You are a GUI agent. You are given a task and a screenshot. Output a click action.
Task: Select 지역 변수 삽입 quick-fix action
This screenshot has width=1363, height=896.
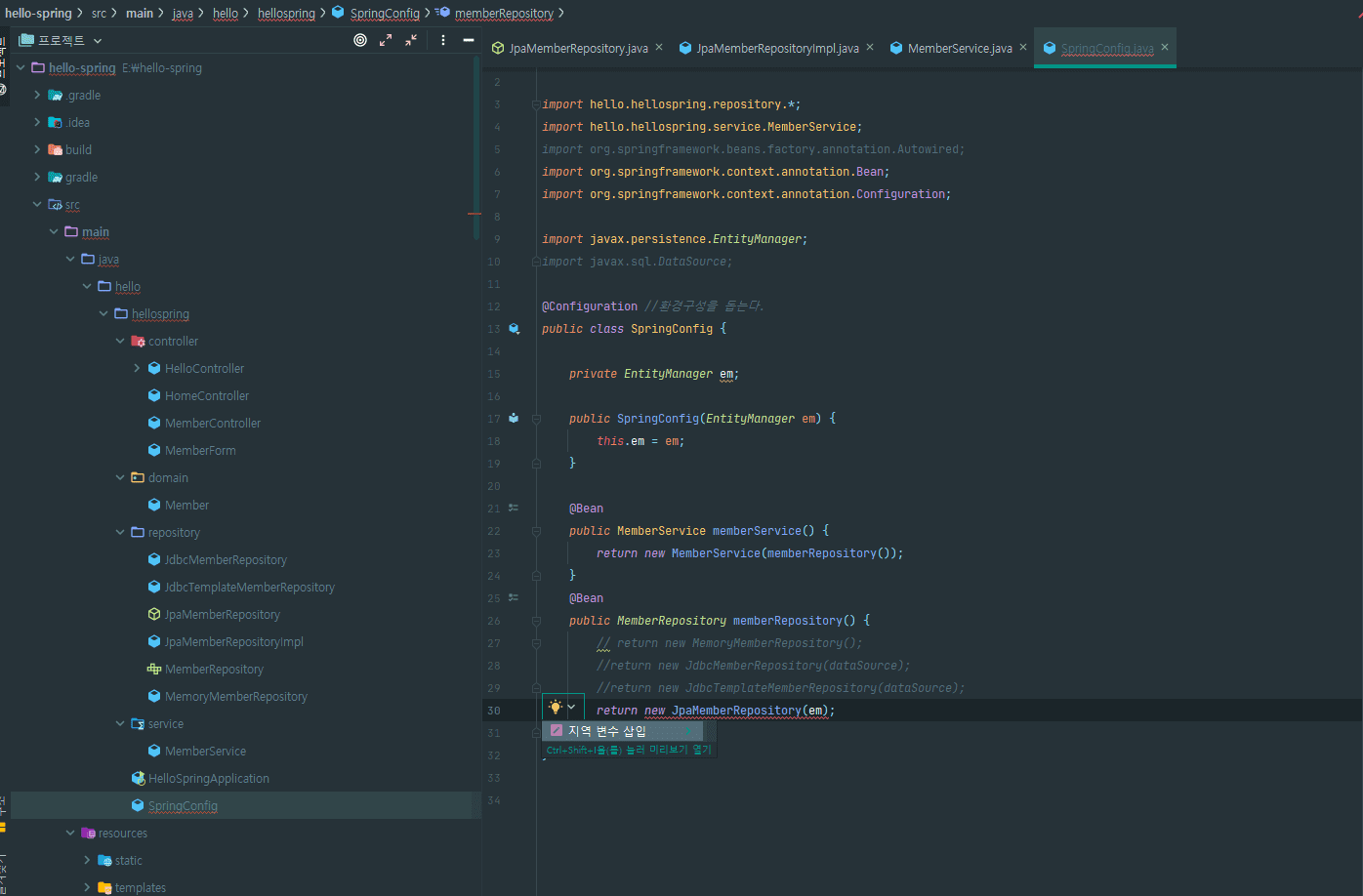click(607, 731)
